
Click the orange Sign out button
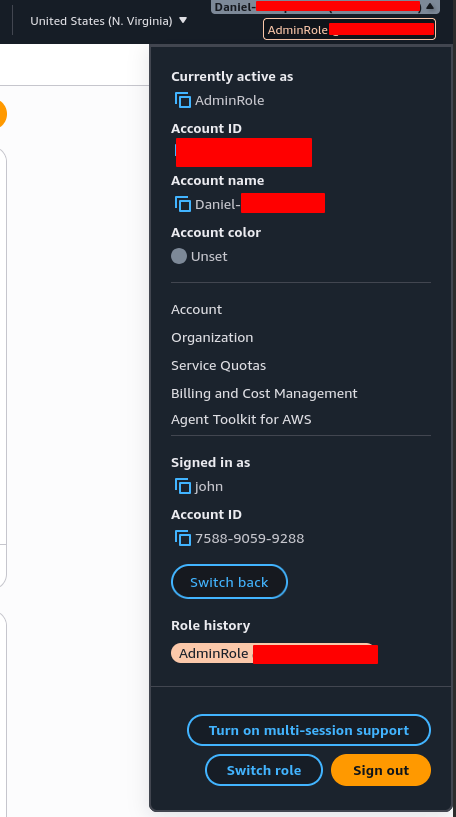click(381, 770)
